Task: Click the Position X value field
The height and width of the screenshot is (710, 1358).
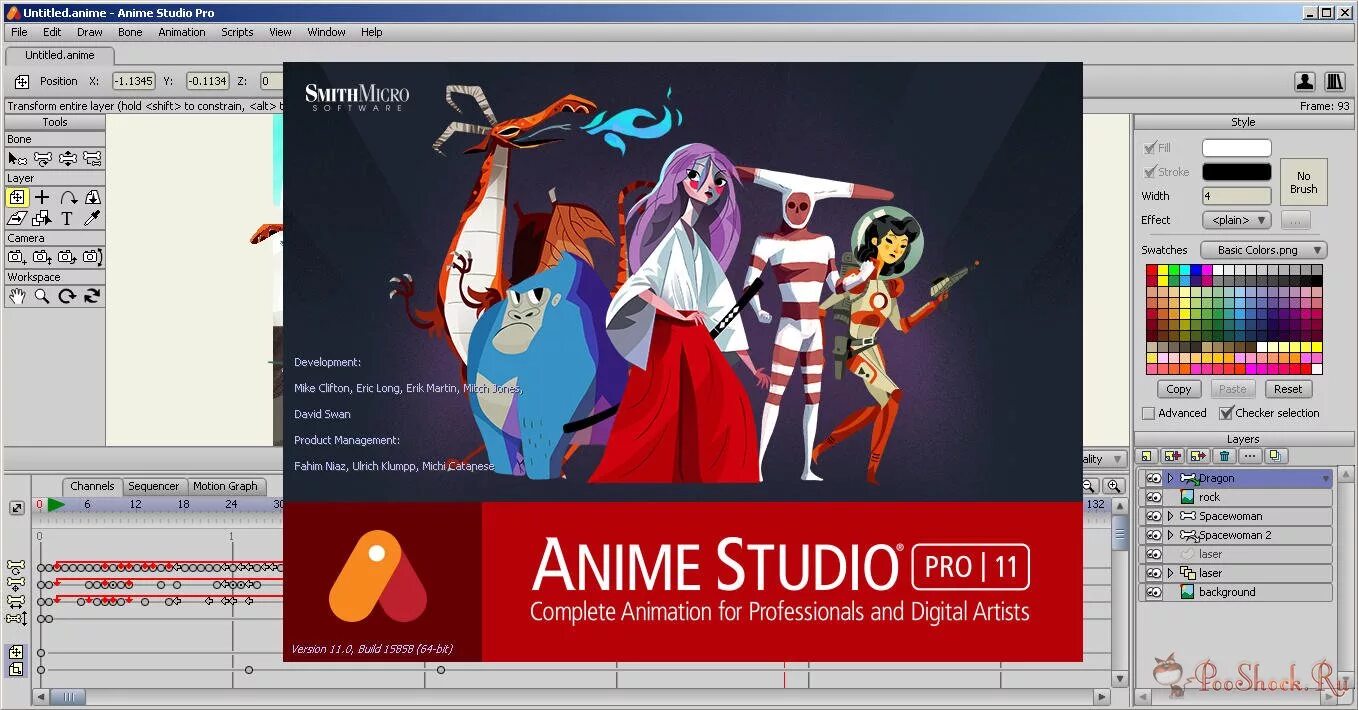Action: 133,81
